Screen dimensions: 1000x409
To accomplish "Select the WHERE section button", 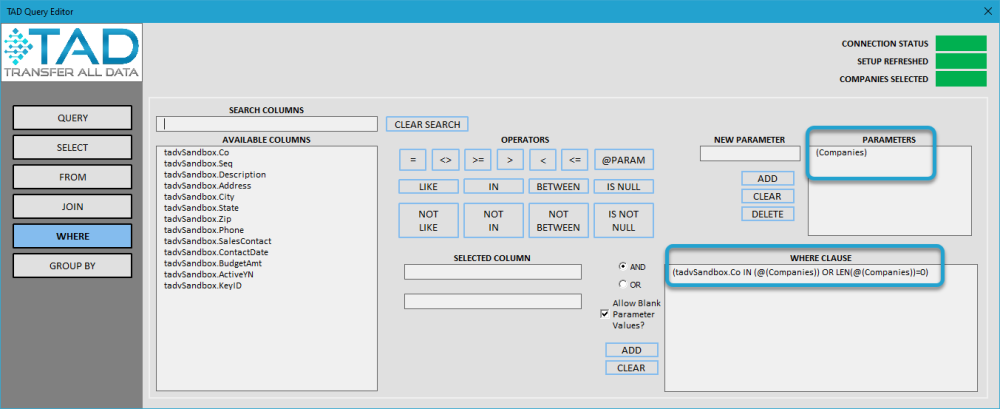I will click(73, 236).
